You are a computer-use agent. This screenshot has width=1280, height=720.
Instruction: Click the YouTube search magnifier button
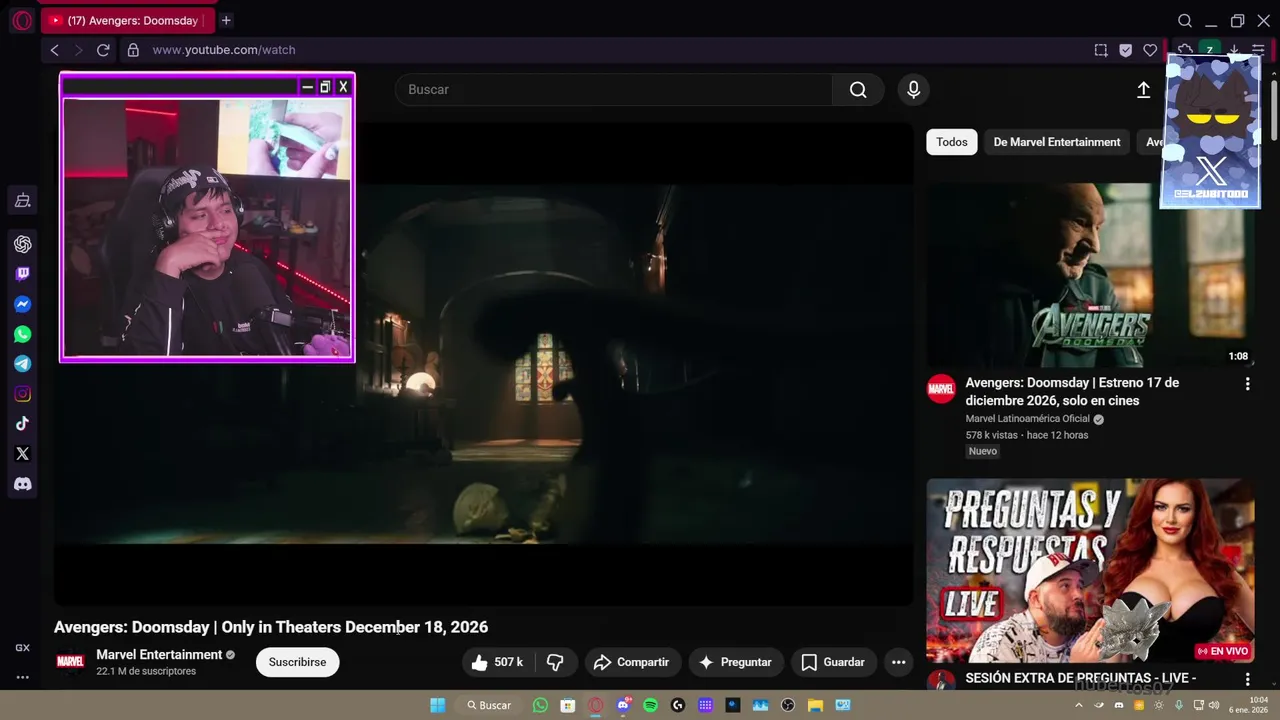[x=858, y=90]
